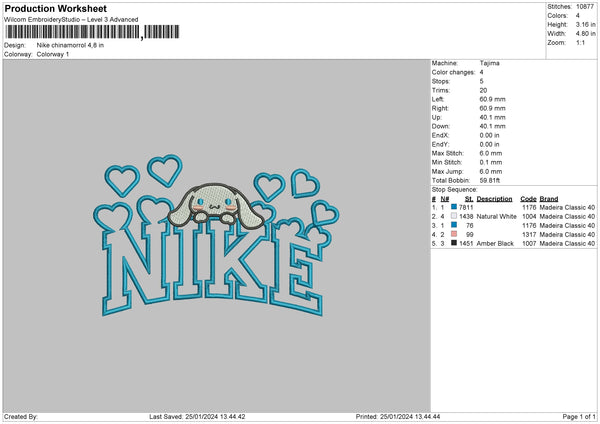The height and width of the screenshot is (424, 600).
Task: Click the Max Jump value 6.0 mm
Action: pos(491,171)
